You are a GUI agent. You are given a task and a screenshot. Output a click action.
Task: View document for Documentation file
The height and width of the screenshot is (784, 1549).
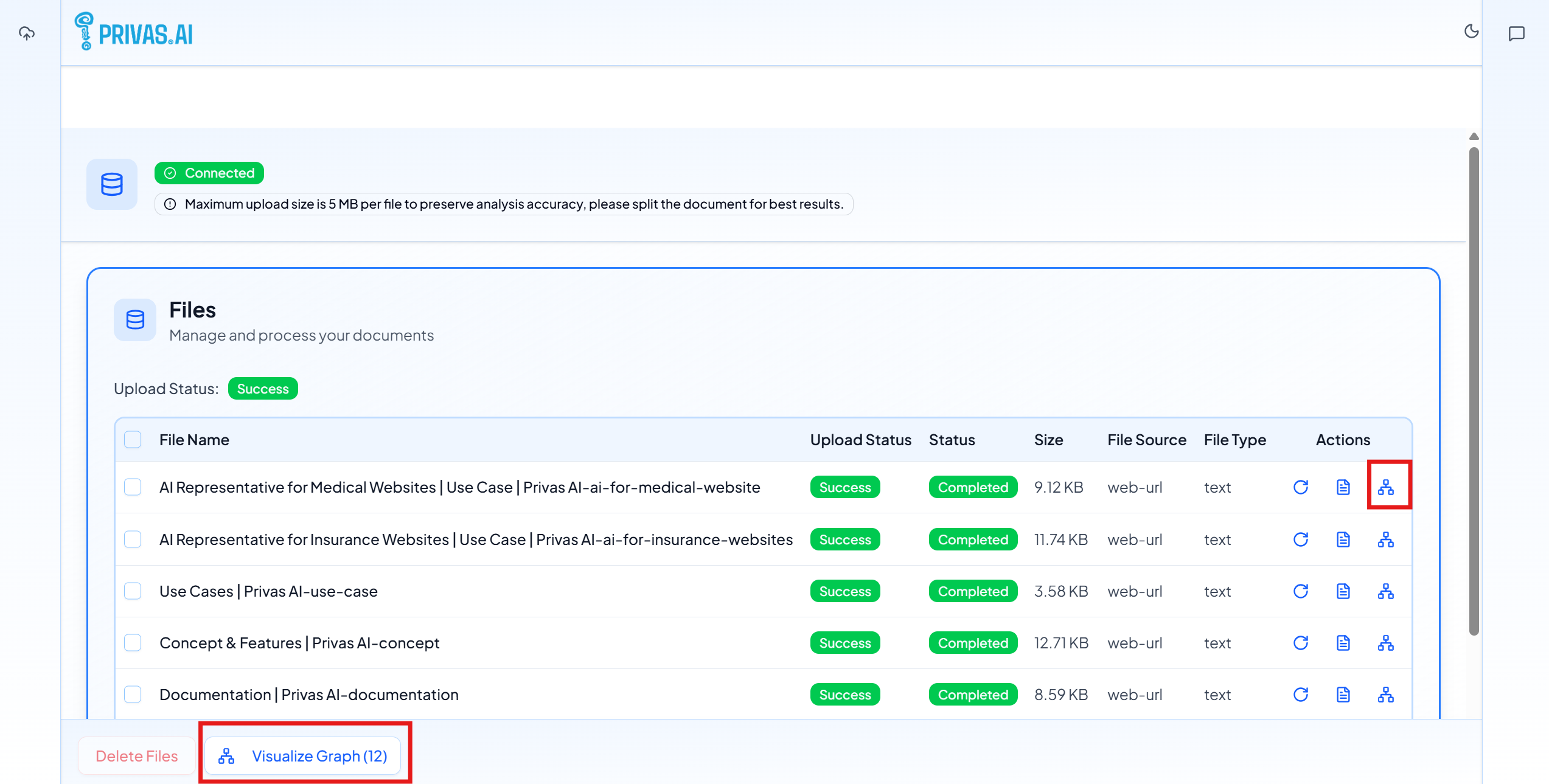coord(1343,695)
